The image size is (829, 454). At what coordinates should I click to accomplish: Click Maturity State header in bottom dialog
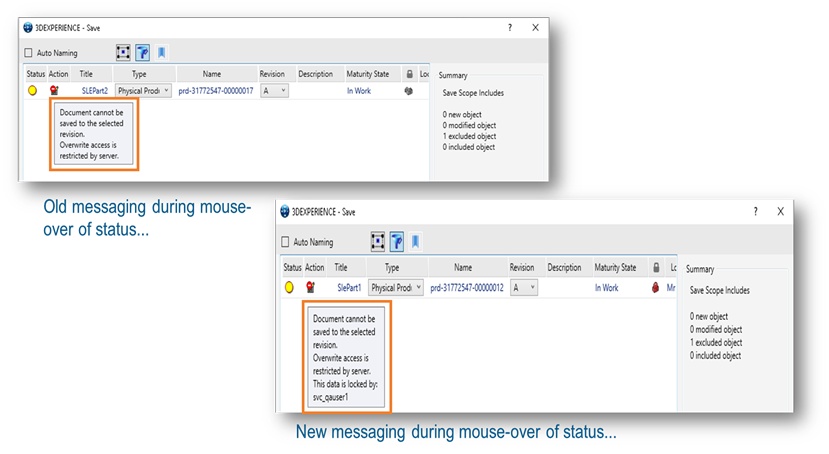(615, 267)
